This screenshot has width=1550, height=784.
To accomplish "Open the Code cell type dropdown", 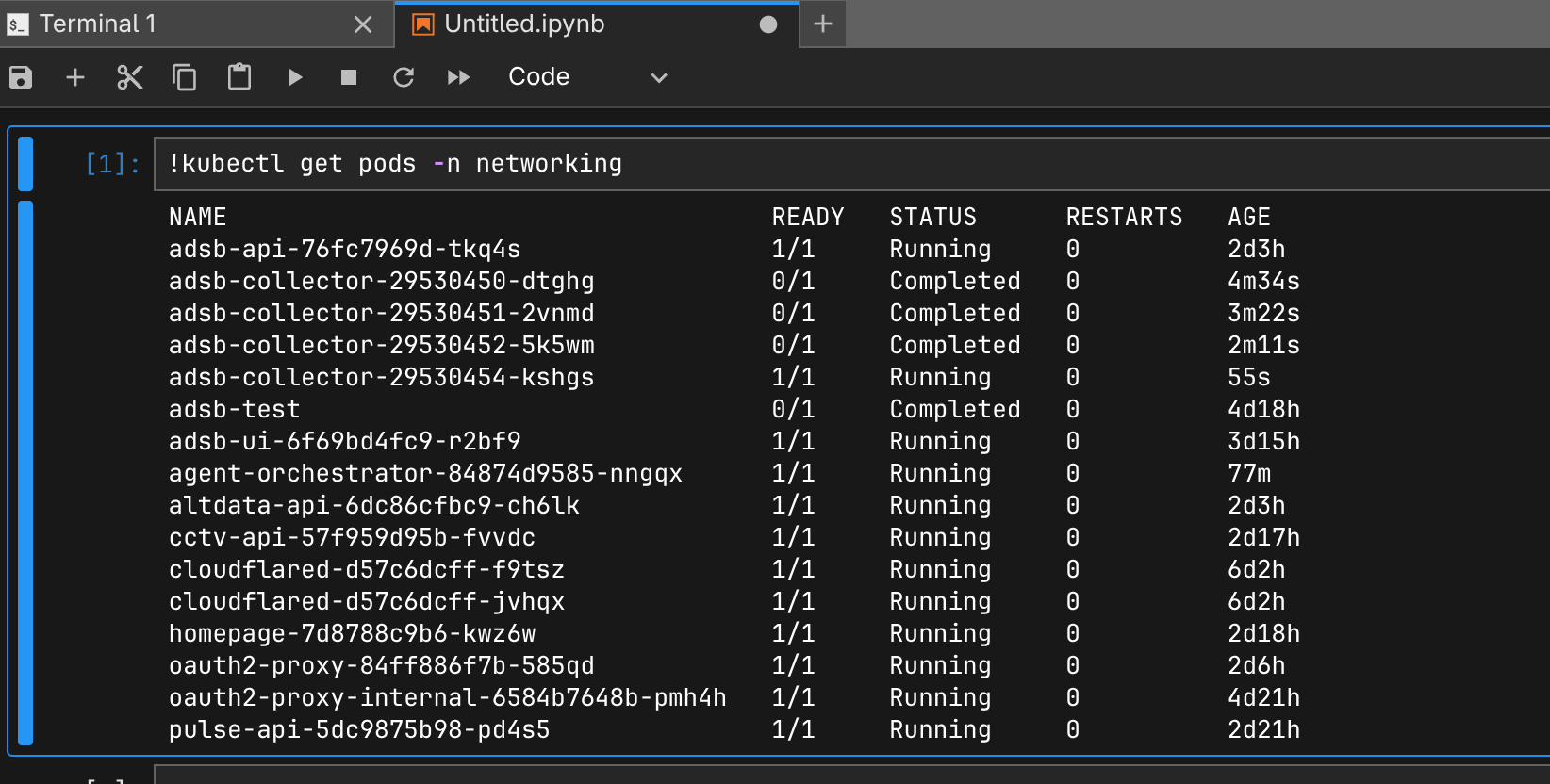I will tap(586, 77).
